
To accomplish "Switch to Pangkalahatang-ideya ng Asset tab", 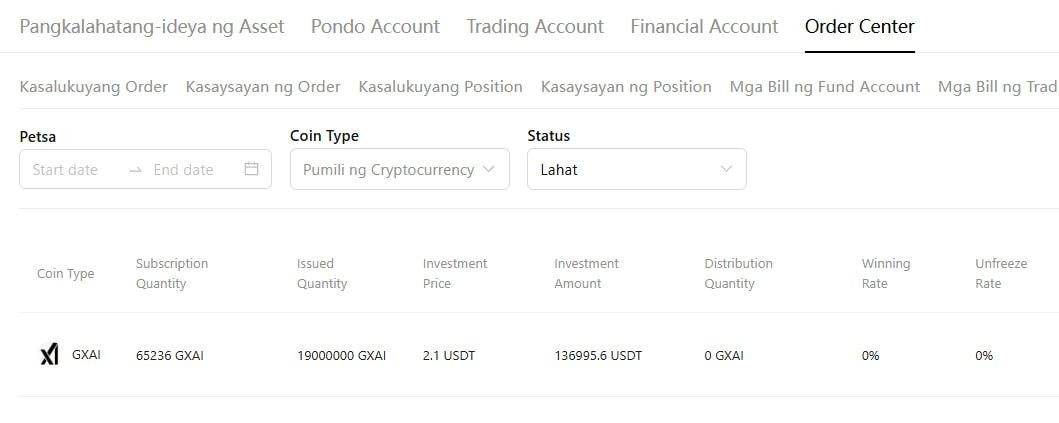I will [152, 26].
